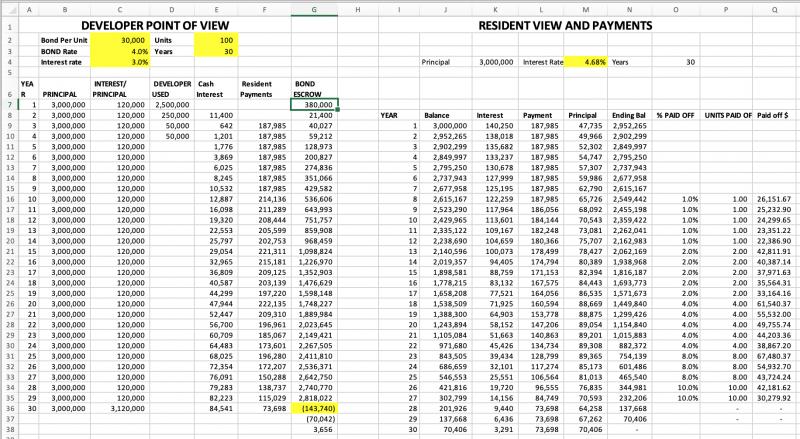Click the Ending Bal value 70,406
Screen dimensions: 800x439
tap(635, 419)
